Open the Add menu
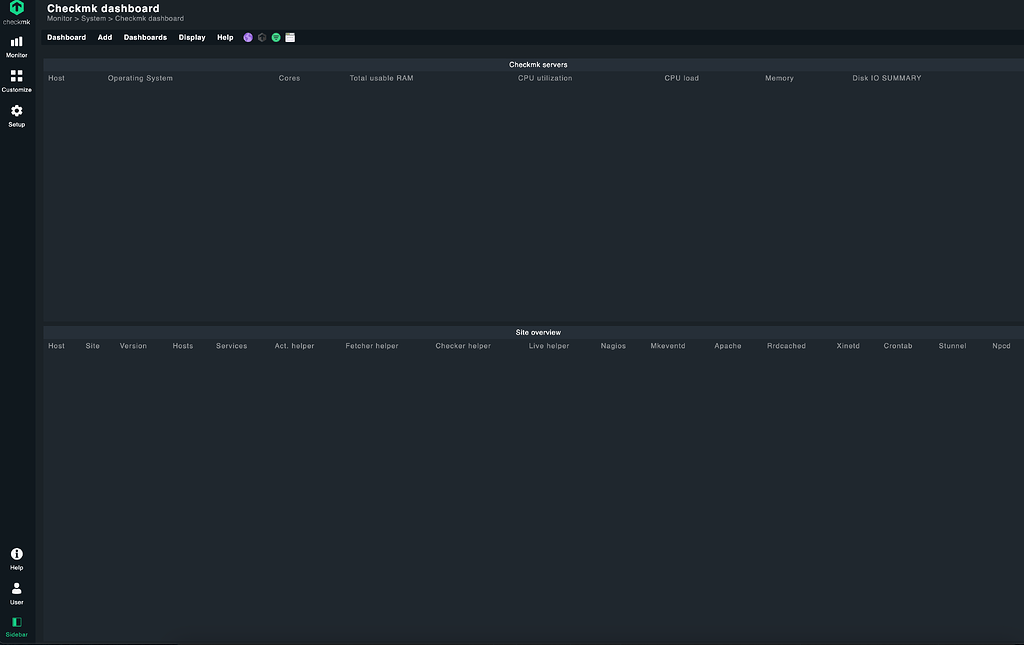This screenshot has height=645, width=1024. tap(104, 37)
